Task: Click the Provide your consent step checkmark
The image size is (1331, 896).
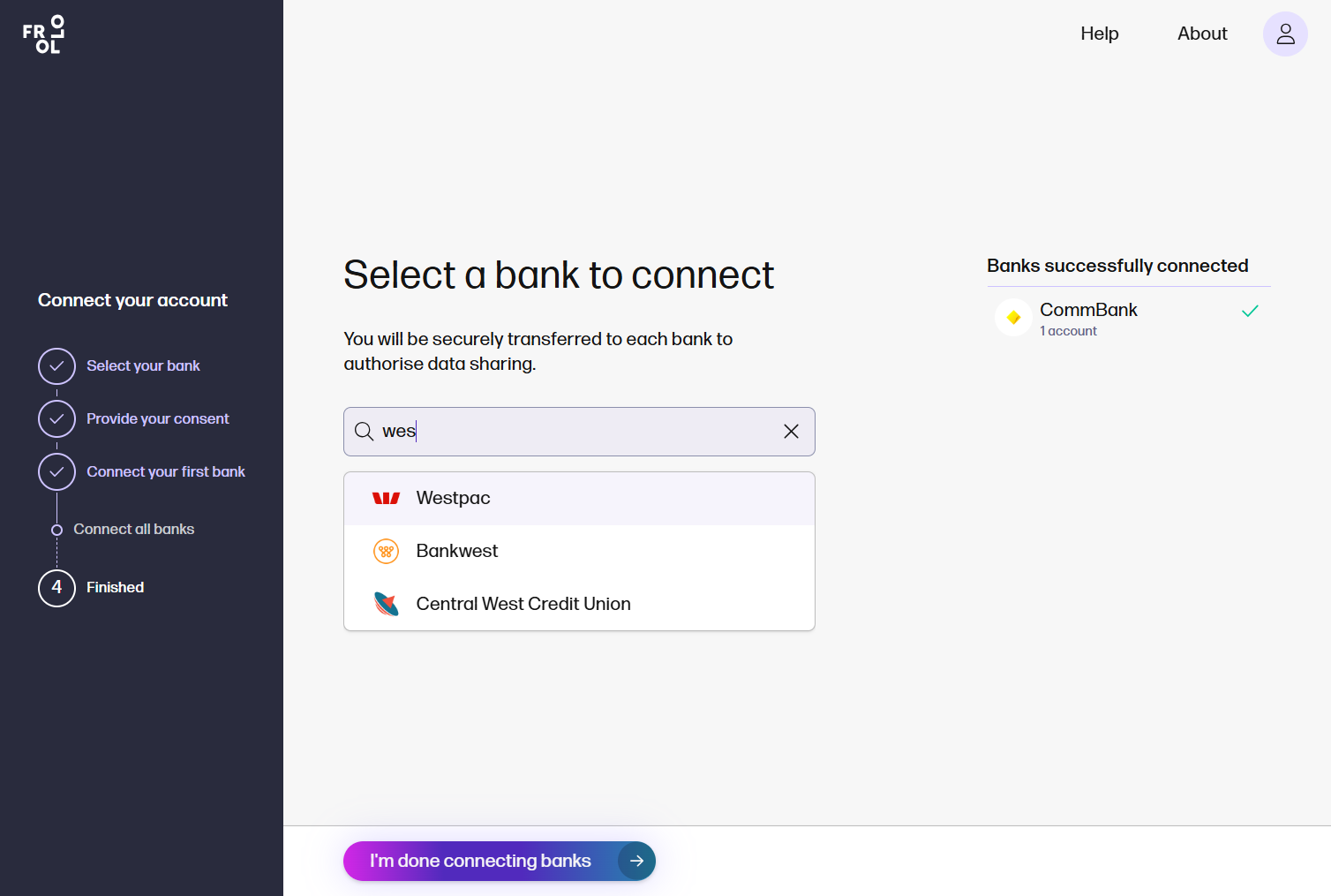Action: point(56,418)
